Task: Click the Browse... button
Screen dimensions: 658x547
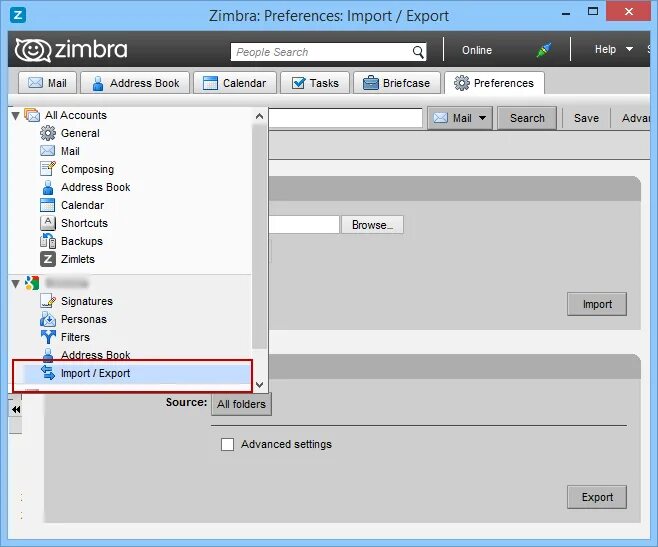Action: click(372, 225)
